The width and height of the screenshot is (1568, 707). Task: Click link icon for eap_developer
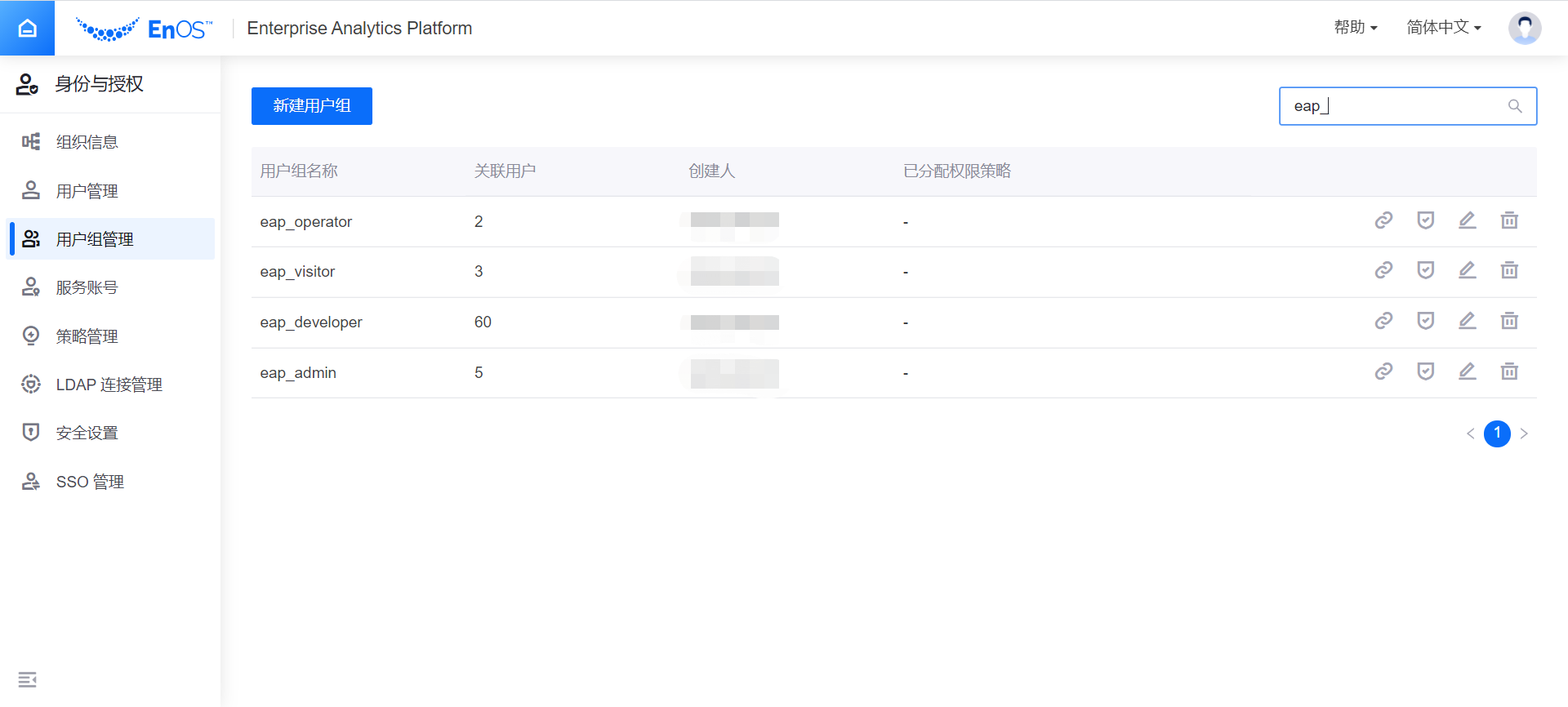point(1383,321)
